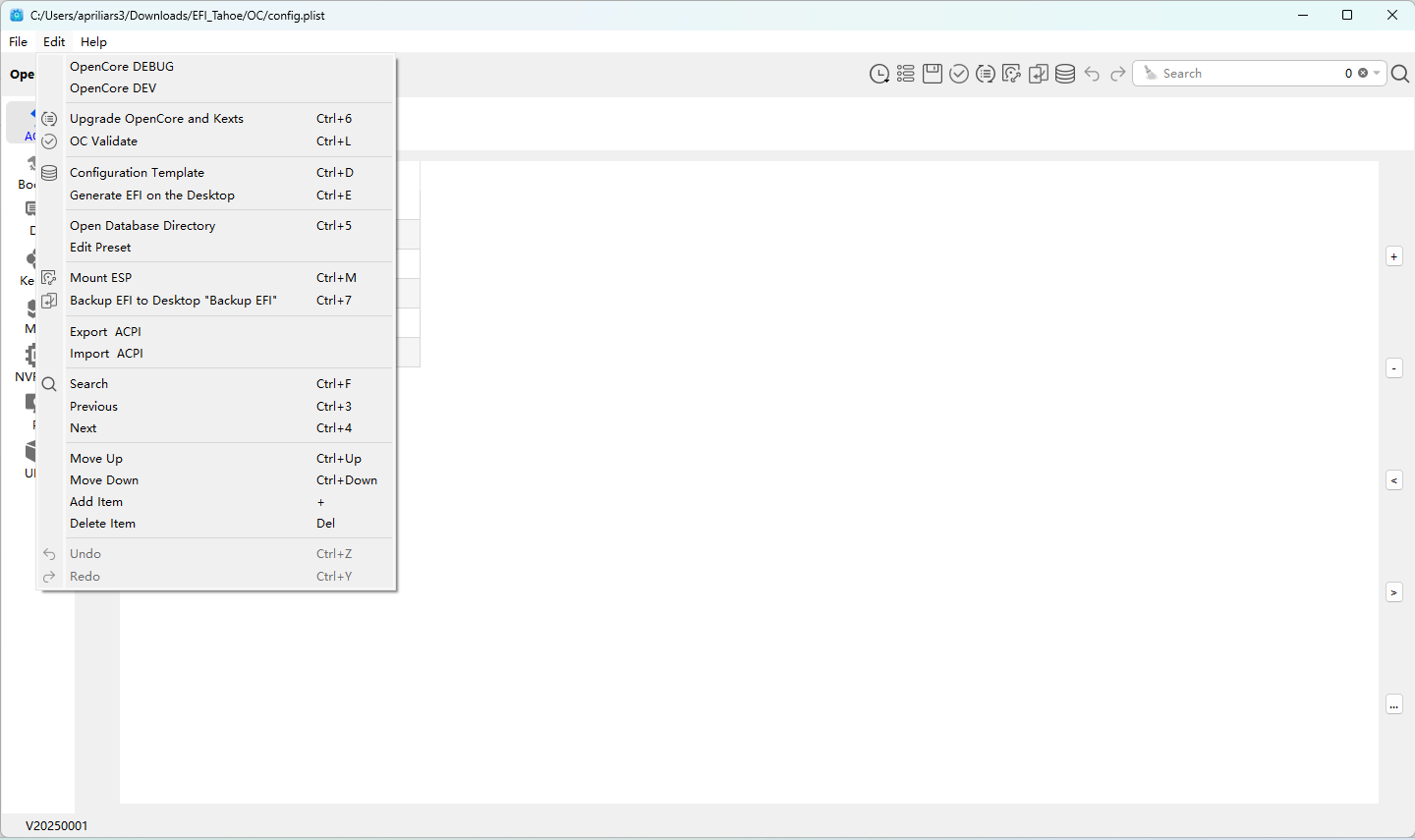Viewport: 1415px width, 840px height.
Task: Select OpenCore DEBUG menu entry
Action: pyautogui.click(x=122, y=67)
